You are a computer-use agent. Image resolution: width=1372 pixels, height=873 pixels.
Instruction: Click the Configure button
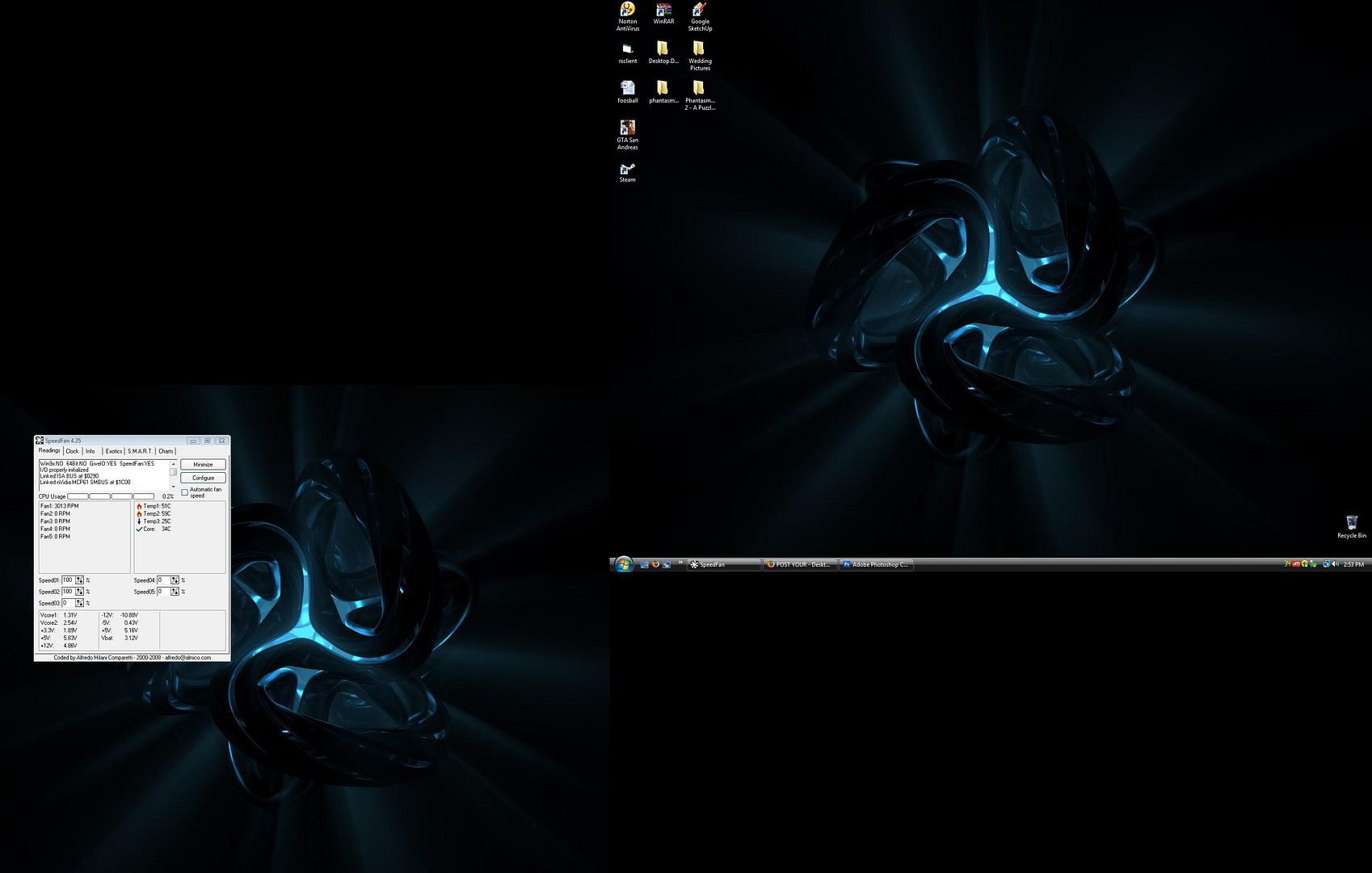203,478
